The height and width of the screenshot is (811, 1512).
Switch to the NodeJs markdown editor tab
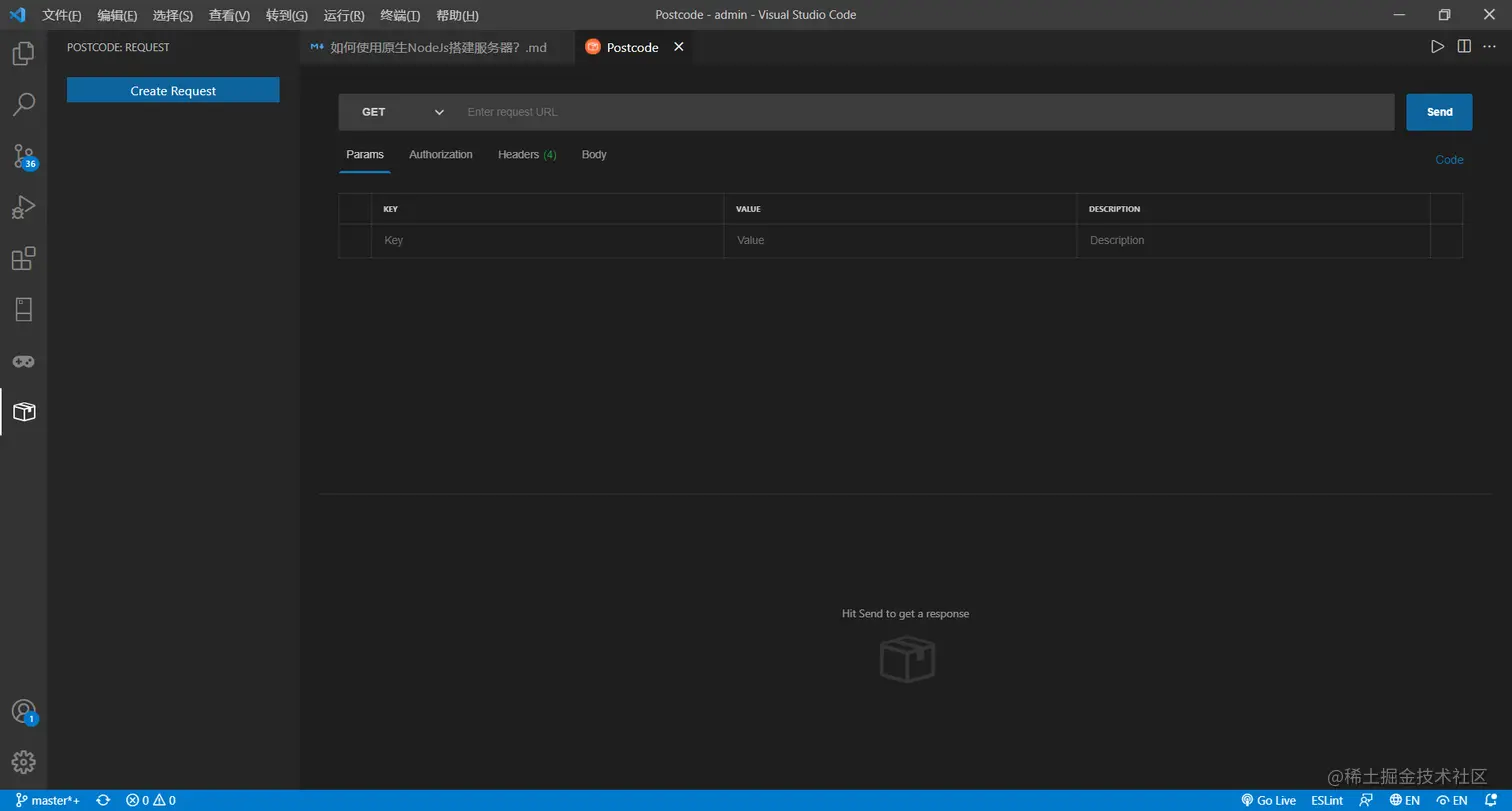(437, 47)
